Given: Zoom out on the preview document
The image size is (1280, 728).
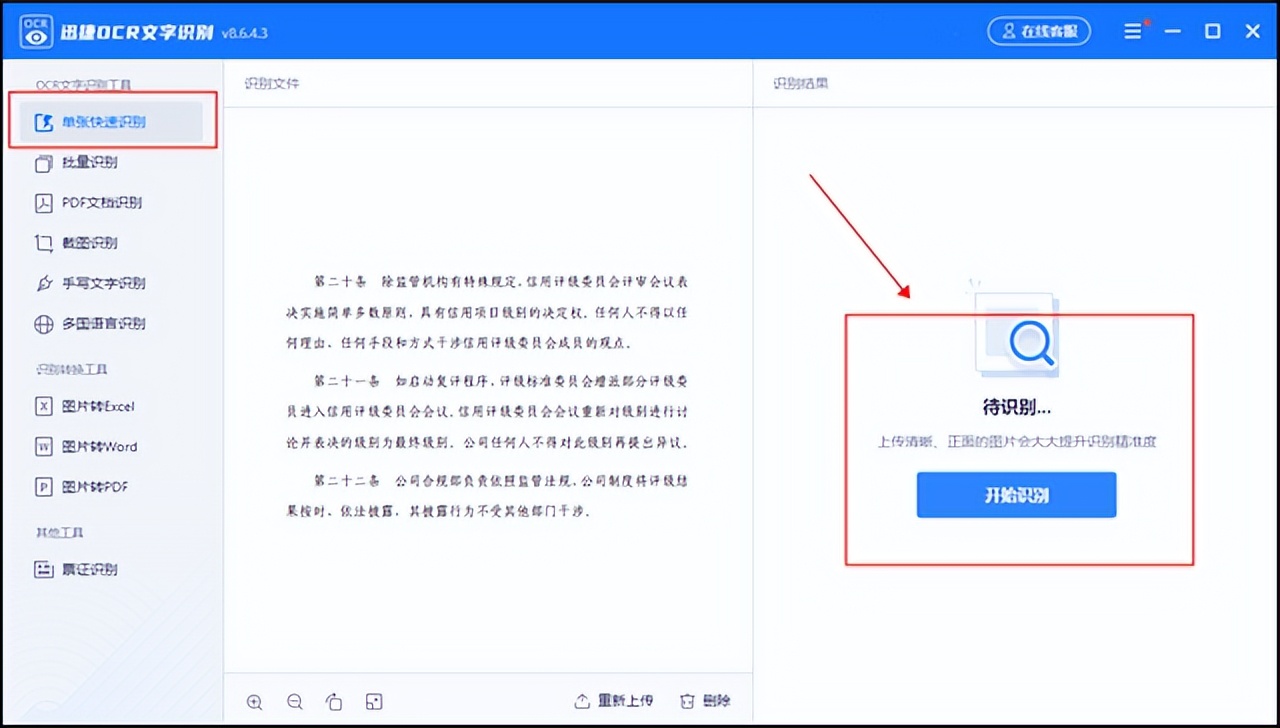Looking at the screenshot, I should click(x=294, y=701).
